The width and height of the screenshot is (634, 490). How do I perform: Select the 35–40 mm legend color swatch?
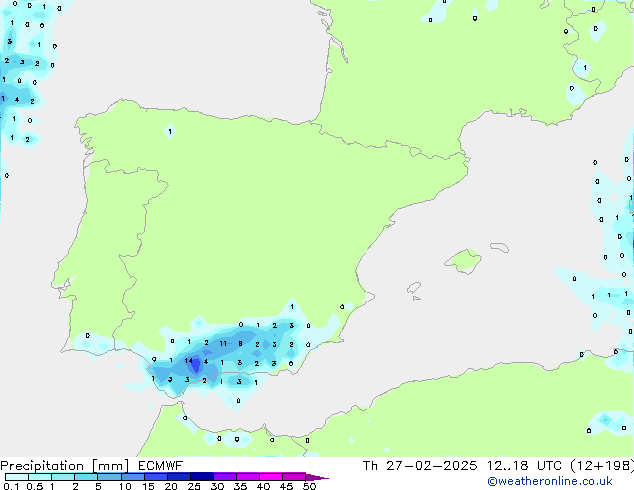[247, 477]
